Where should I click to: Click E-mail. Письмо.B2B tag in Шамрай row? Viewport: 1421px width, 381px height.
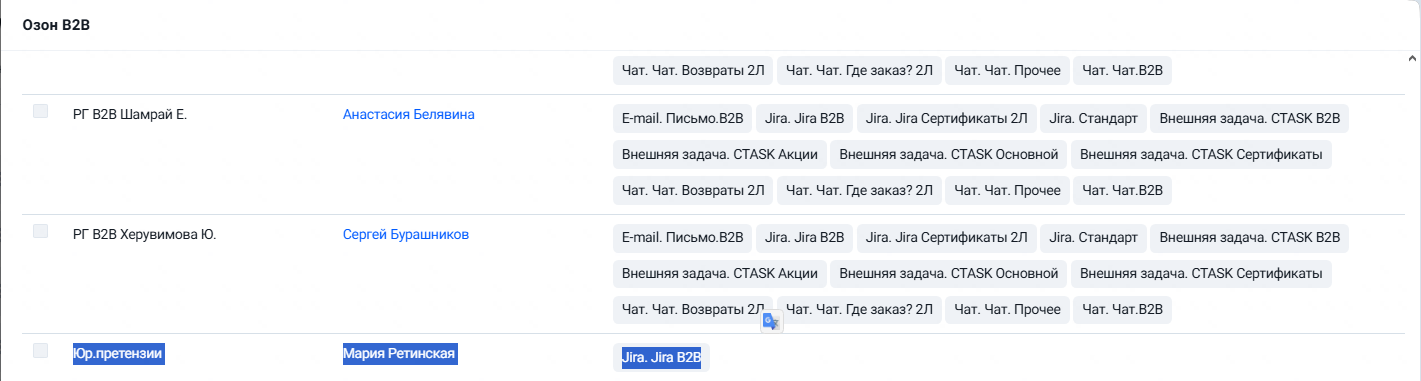point(682,118)
